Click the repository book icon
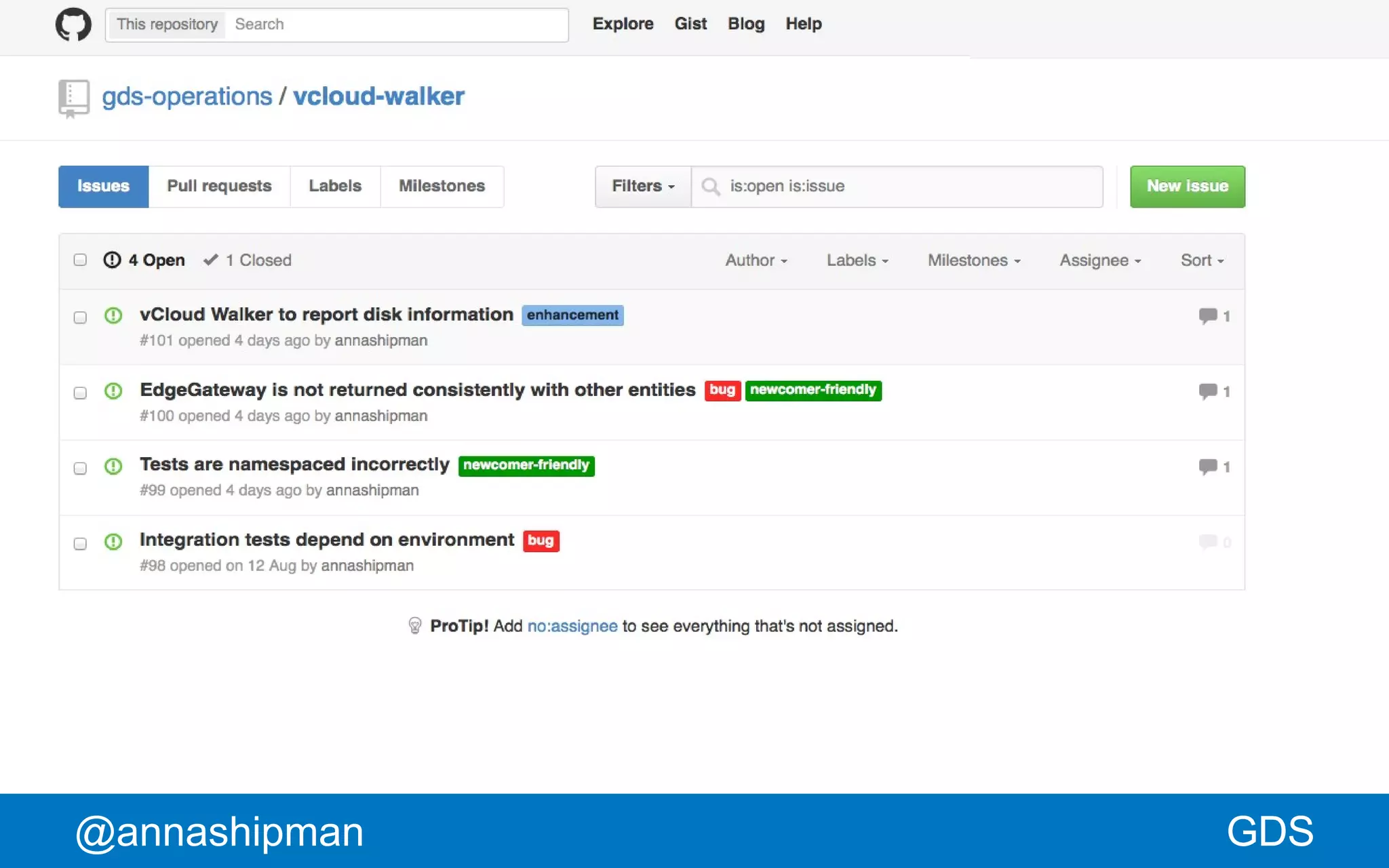1389x868 pixels. point(74,98)
